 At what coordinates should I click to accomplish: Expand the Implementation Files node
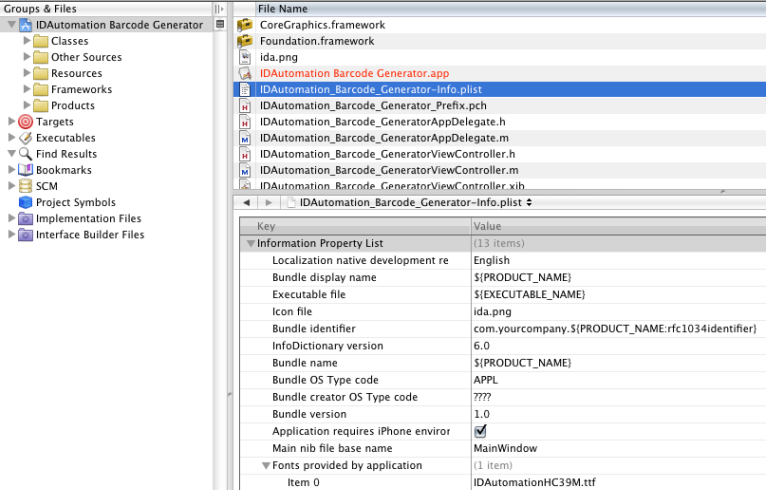point(11,218)
